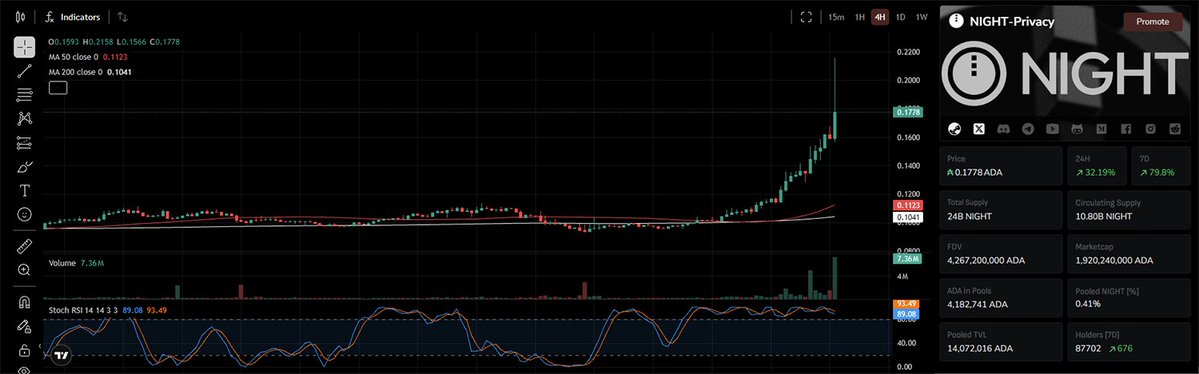This screenshot has width=1199, height=374.
Task: Click the Pooled TVL 14,072,016 ADA card
Action: click(x=1001, y=341)
